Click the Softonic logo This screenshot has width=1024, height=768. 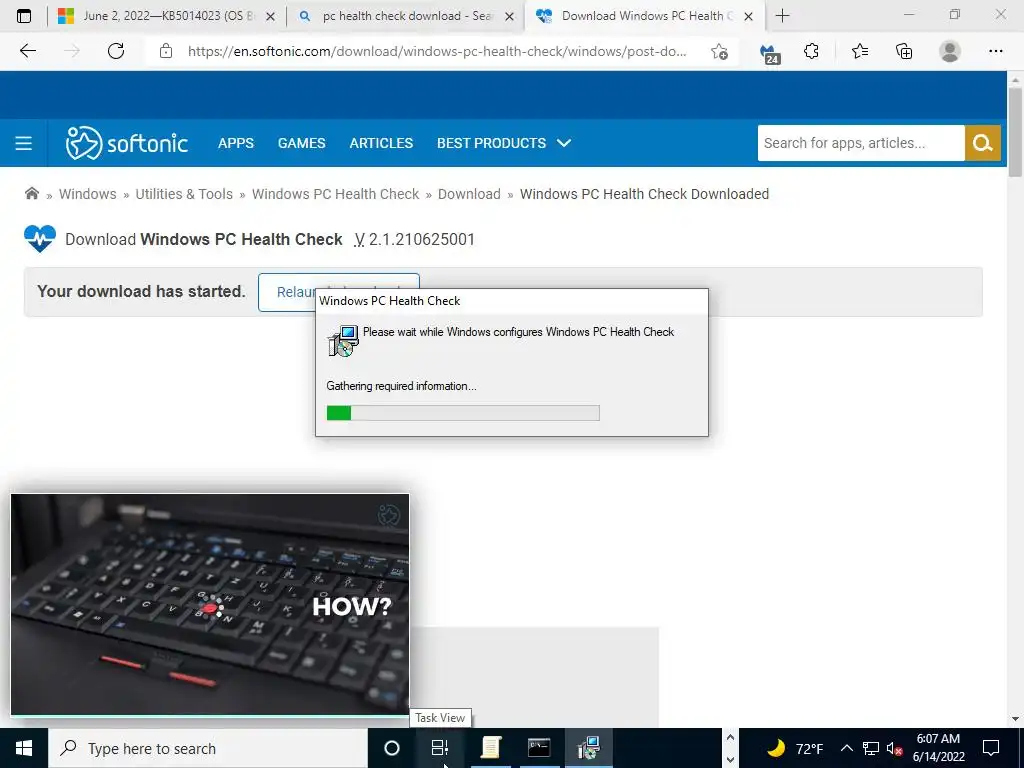[x=127, y=143]
